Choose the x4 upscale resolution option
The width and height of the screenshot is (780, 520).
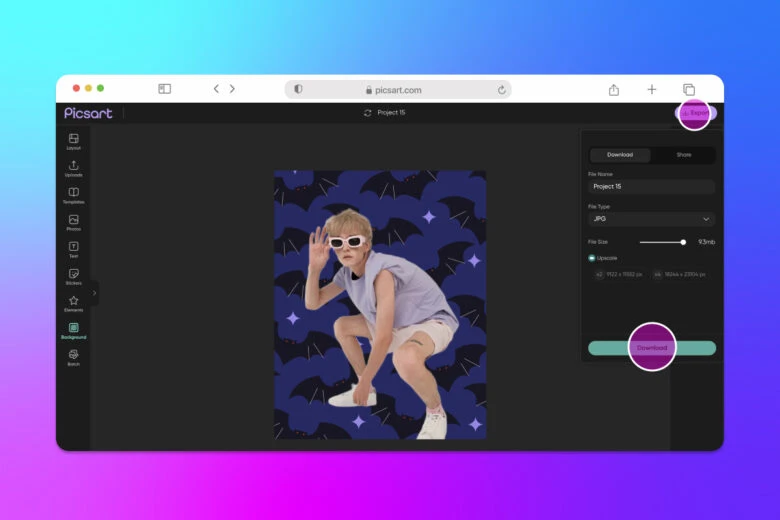point(680,274)
